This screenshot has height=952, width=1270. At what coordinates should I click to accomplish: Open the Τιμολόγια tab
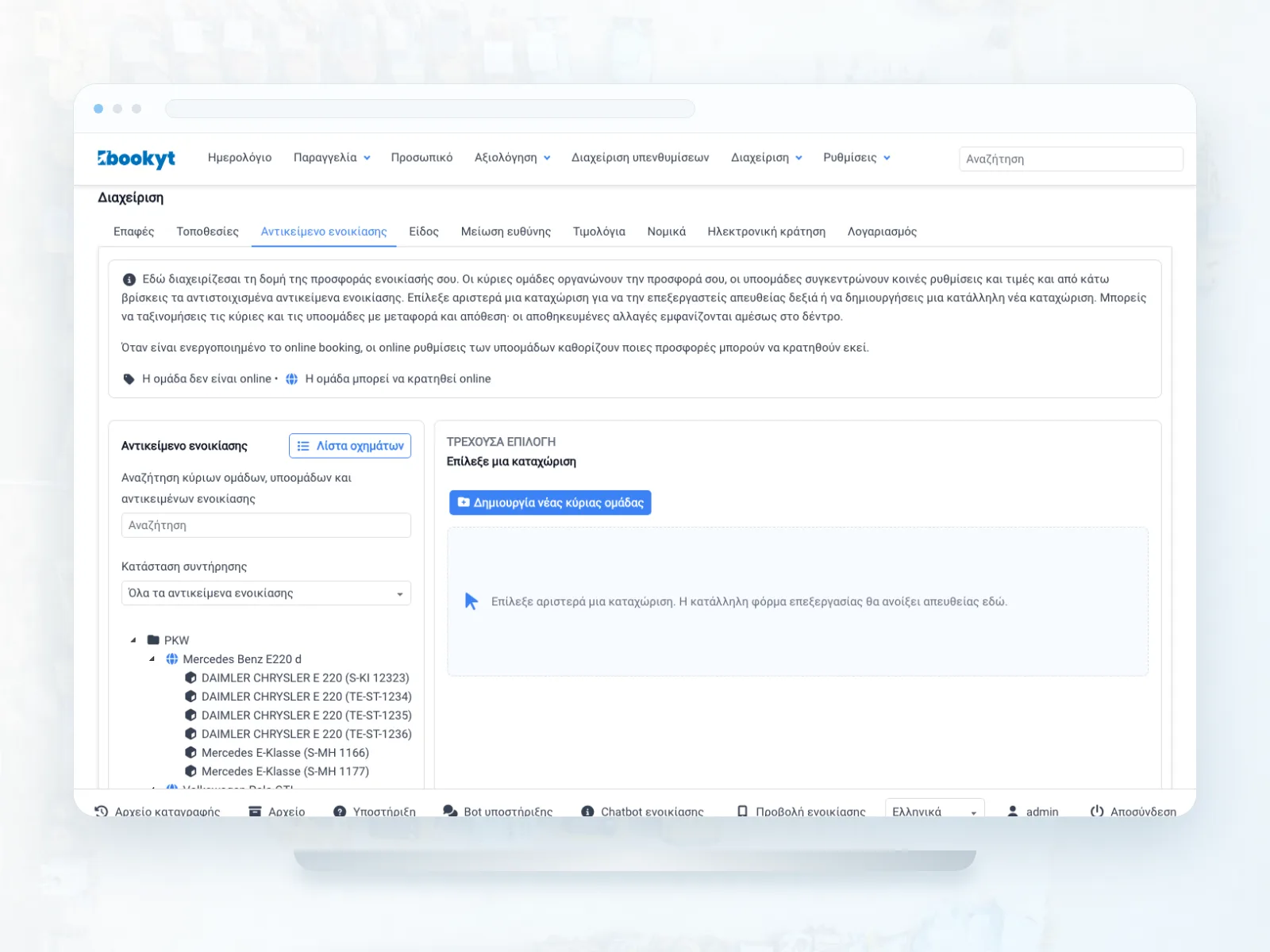pos(598,232)
